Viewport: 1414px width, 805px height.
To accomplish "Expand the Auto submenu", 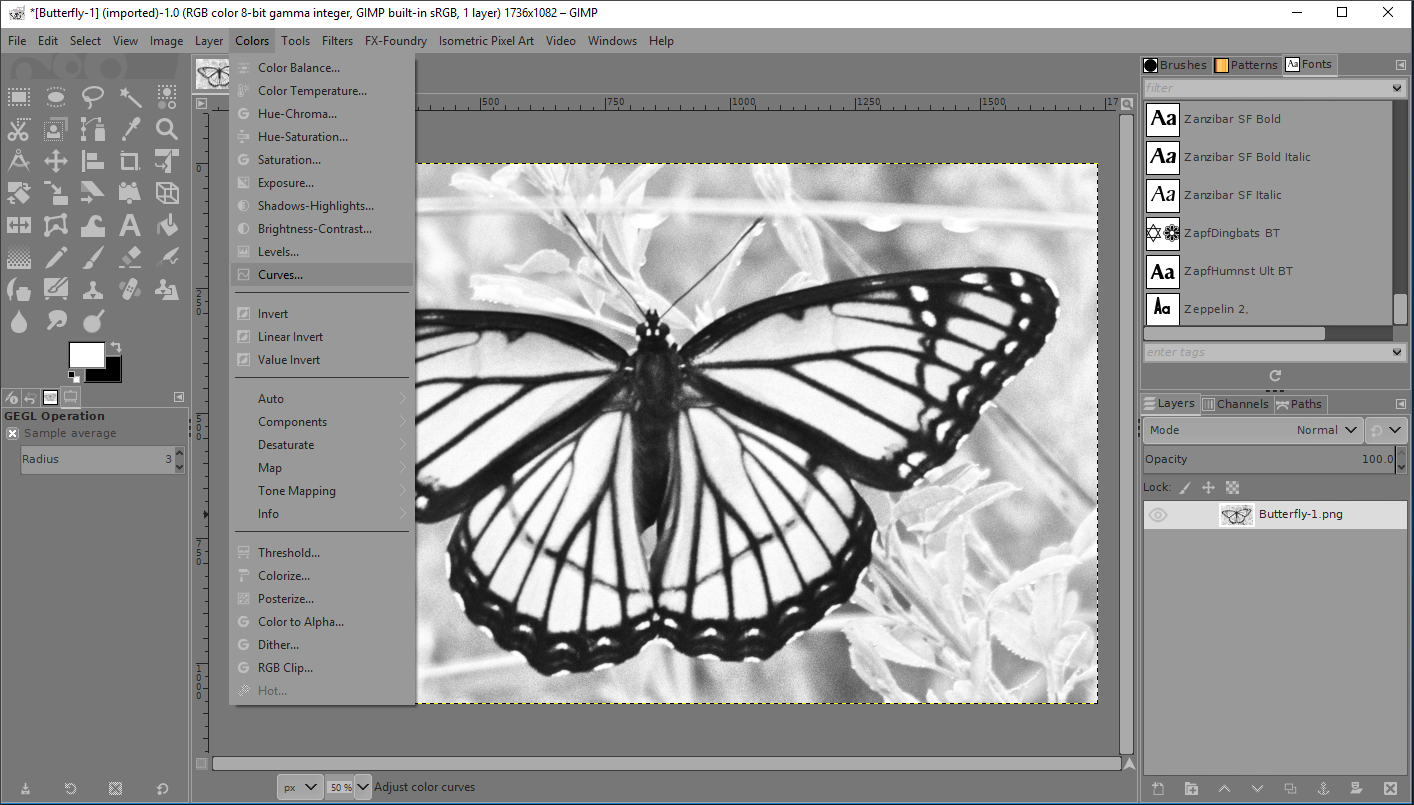I will [322, 399].
